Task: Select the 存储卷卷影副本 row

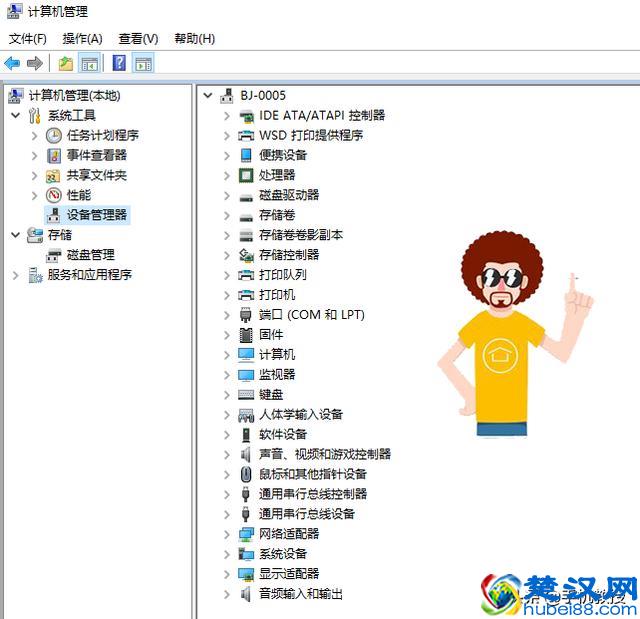Action: (301, 235)
